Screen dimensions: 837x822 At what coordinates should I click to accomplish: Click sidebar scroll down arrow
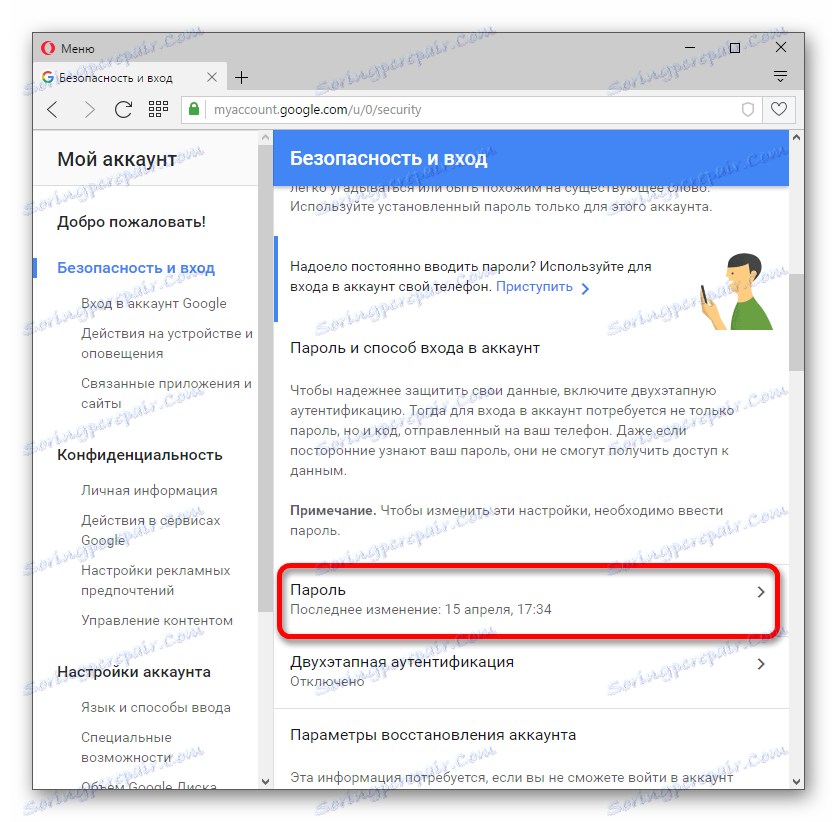[265, 781]
